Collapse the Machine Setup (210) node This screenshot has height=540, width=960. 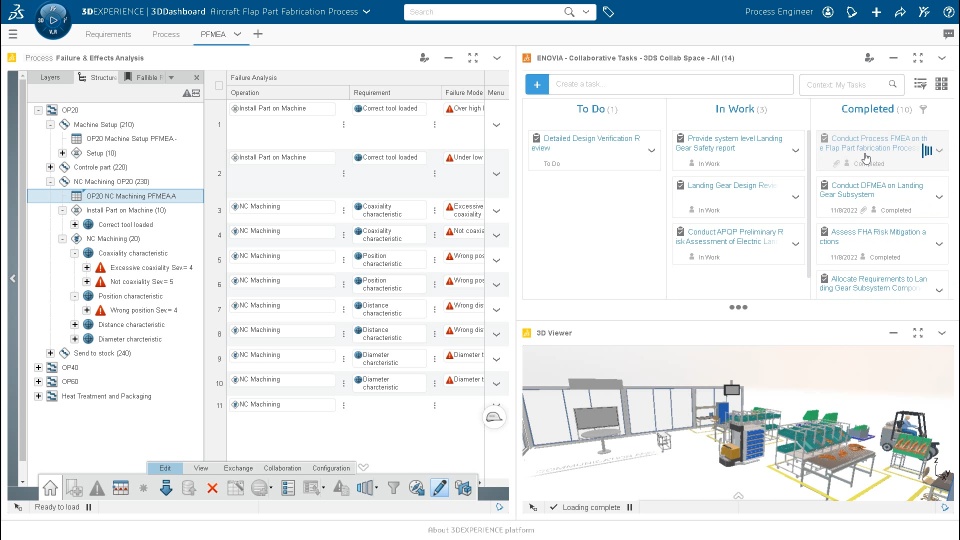click(x=50, y=124)
